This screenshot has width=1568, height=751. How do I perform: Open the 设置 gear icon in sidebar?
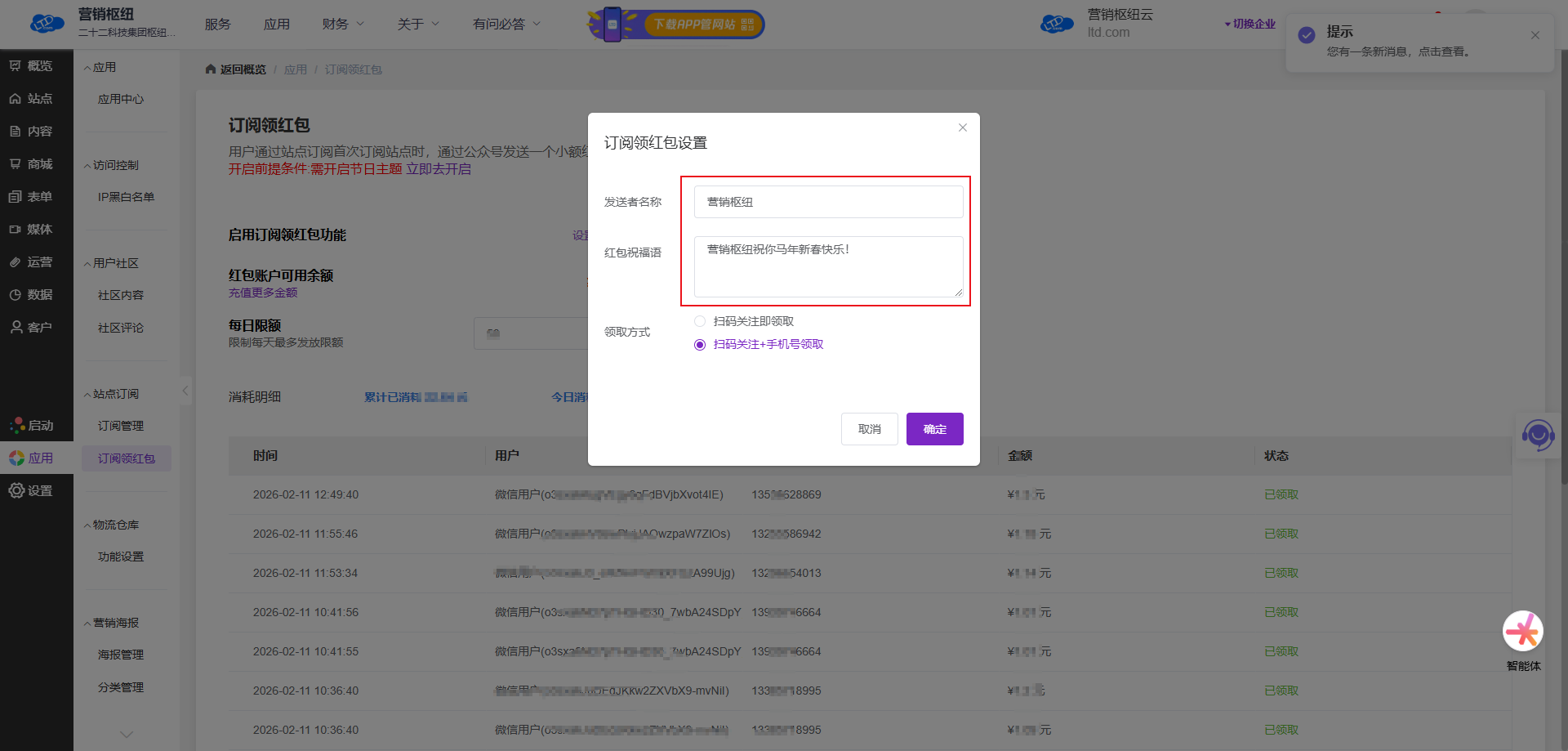tap(16, 490)
